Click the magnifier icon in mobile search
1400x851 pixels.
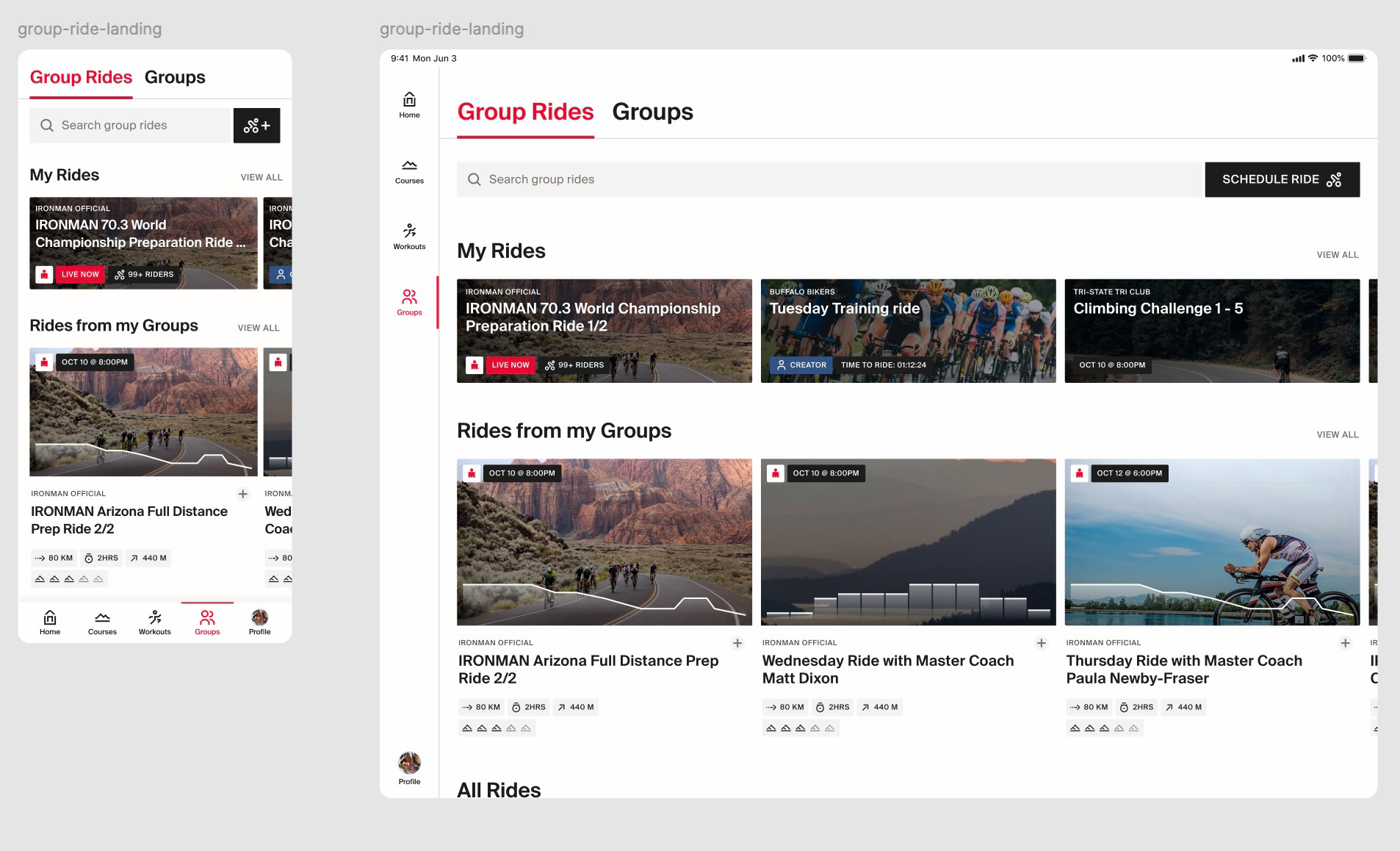[x=47, y=126]
